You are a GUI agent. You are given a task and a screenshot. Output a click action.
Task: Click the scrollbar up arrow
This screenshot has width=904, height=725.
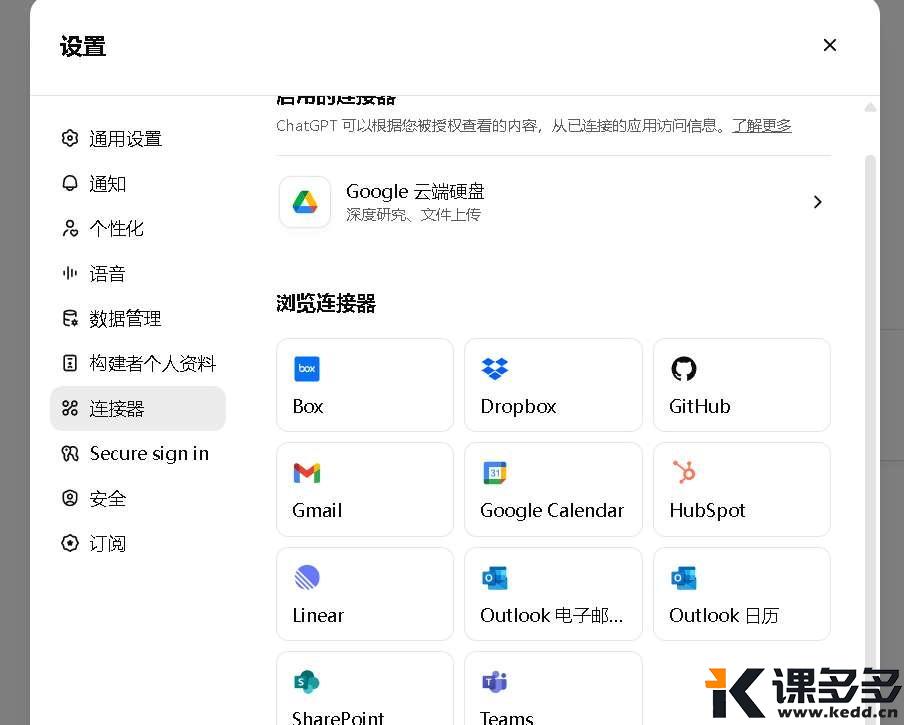click(x=871, y=107)
